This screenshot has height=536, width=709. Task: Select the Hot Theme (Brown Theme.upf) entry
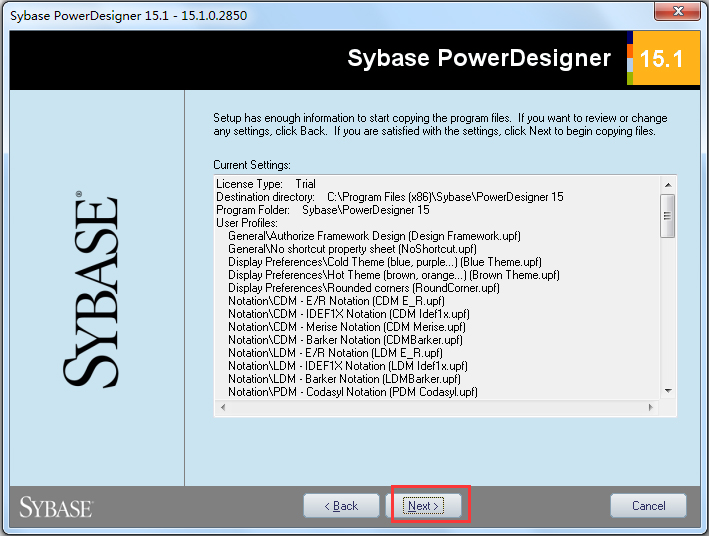click(393, 275)
